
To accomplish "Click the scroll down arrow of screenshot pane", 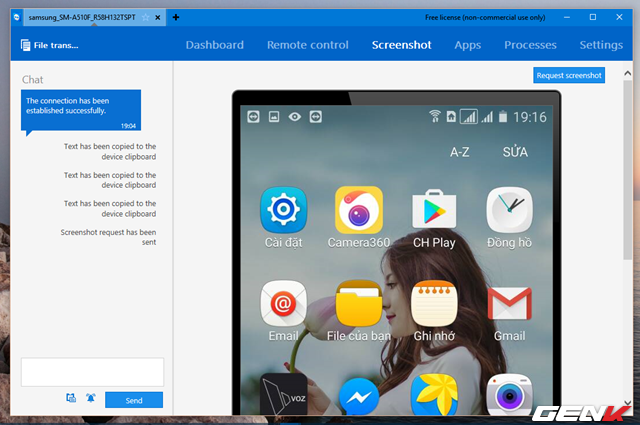I will pyautogui.click(x=628, y=403).
